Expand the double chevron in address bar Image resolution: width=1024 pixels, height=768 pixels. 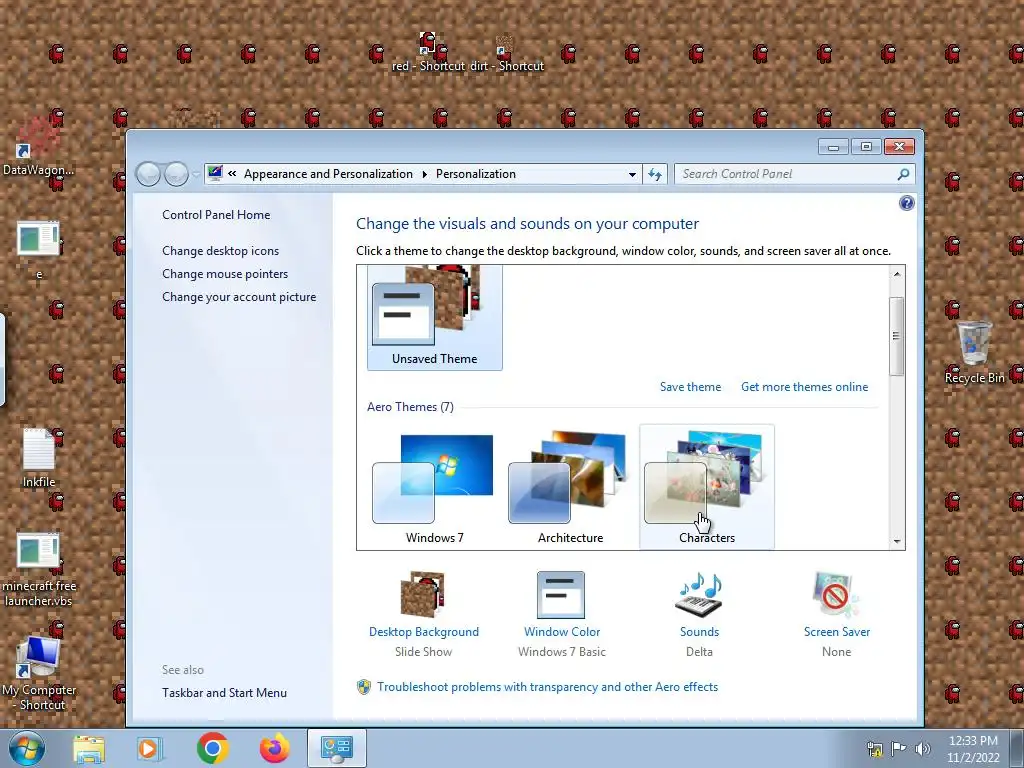pyautogui.click(x=232, y=174)
